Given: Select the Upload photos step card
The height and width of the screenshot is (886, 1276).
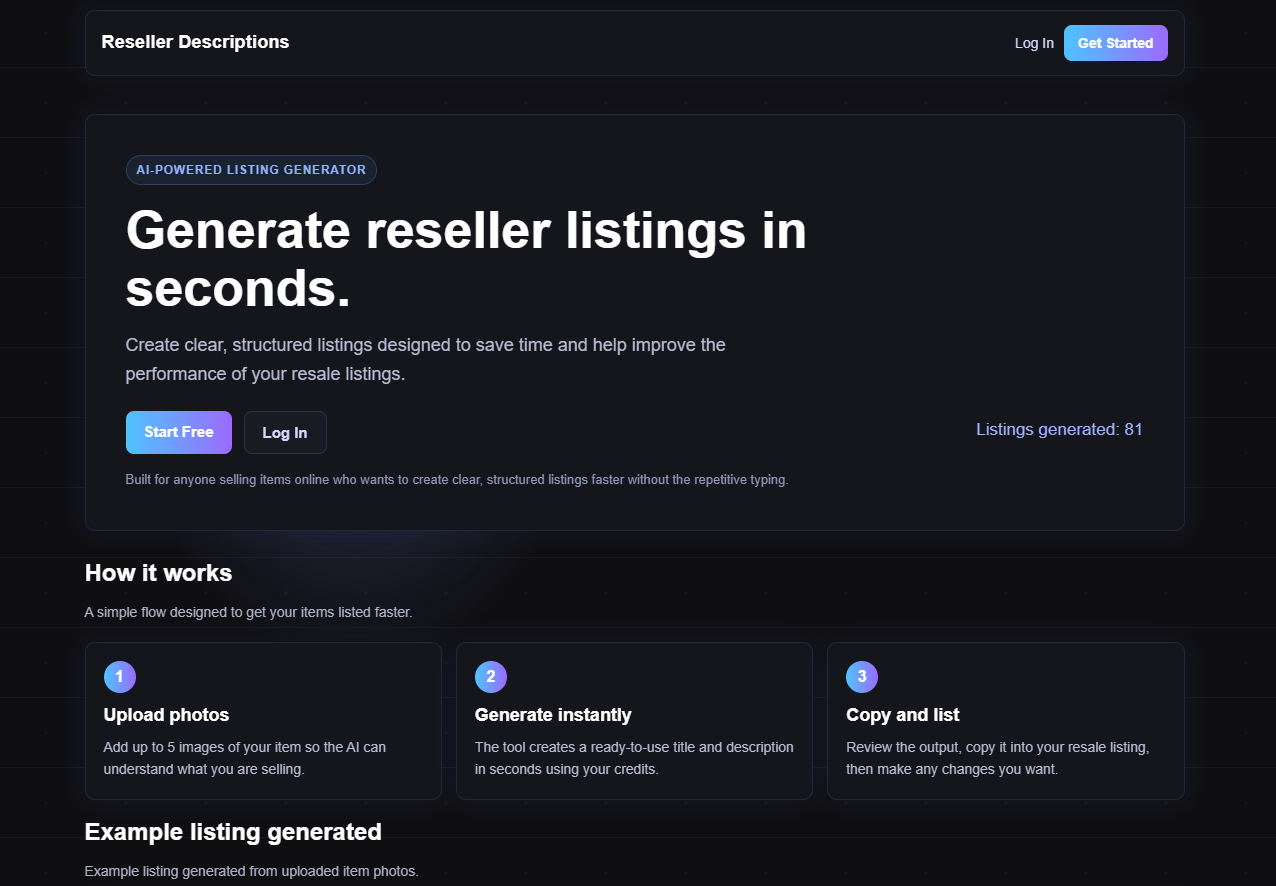Looking at the screenshot, I should [263, 720].
